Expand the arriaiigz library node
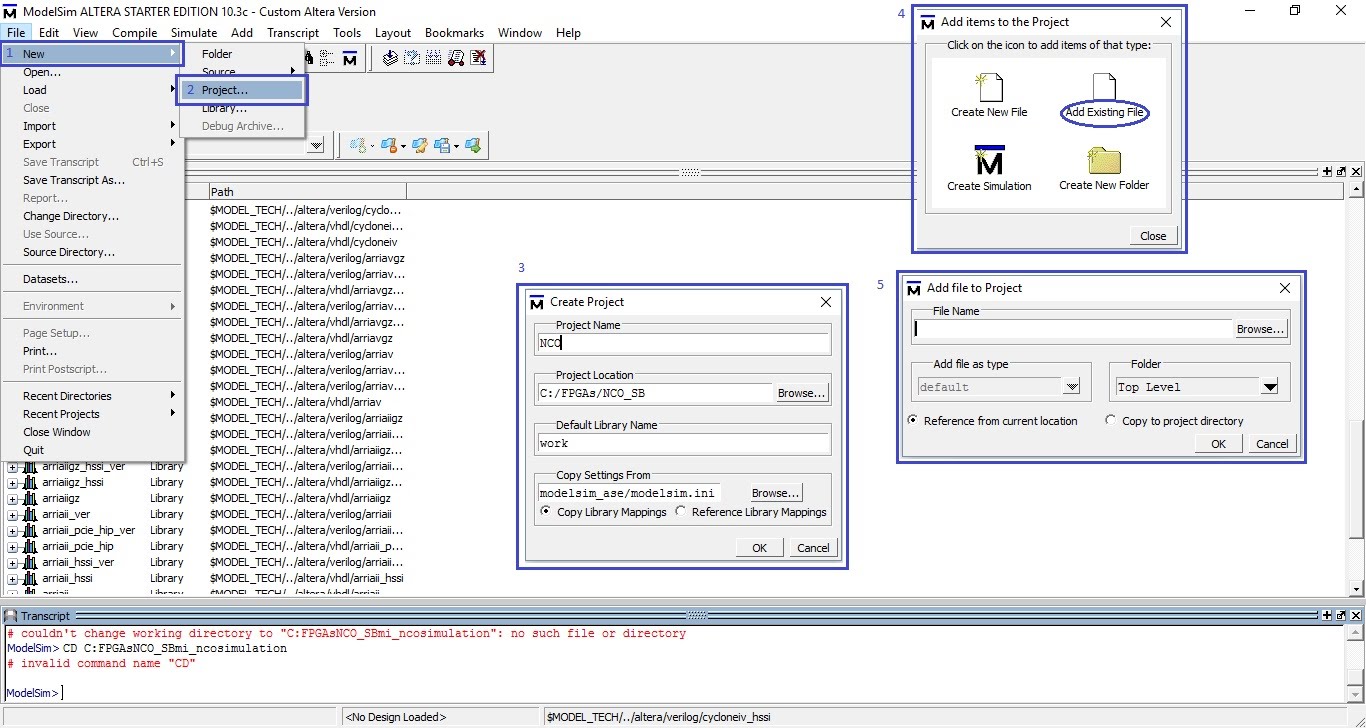The height and width of the screenshot is (728, 1366). (x=12, y=498)
